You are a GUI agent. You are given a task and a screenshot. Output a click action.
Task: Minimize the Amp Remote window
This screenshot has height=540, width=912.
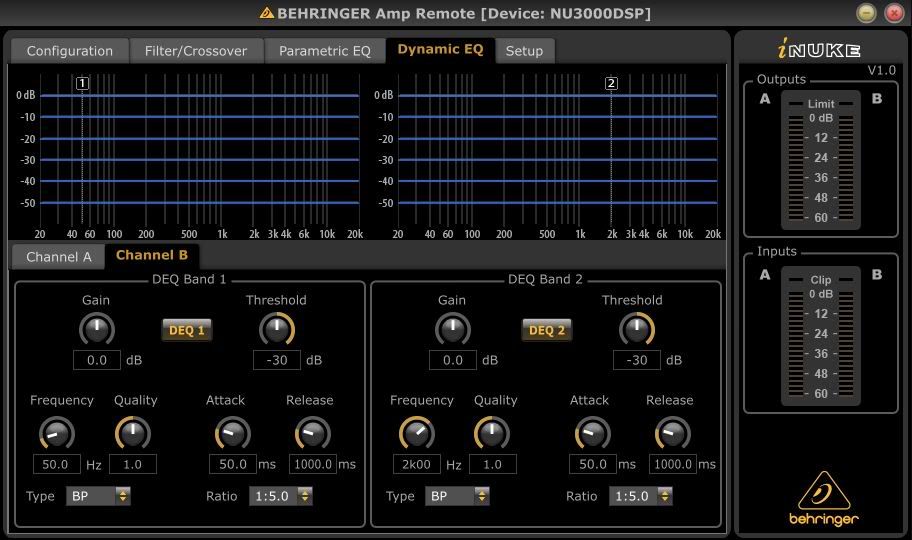866,13
